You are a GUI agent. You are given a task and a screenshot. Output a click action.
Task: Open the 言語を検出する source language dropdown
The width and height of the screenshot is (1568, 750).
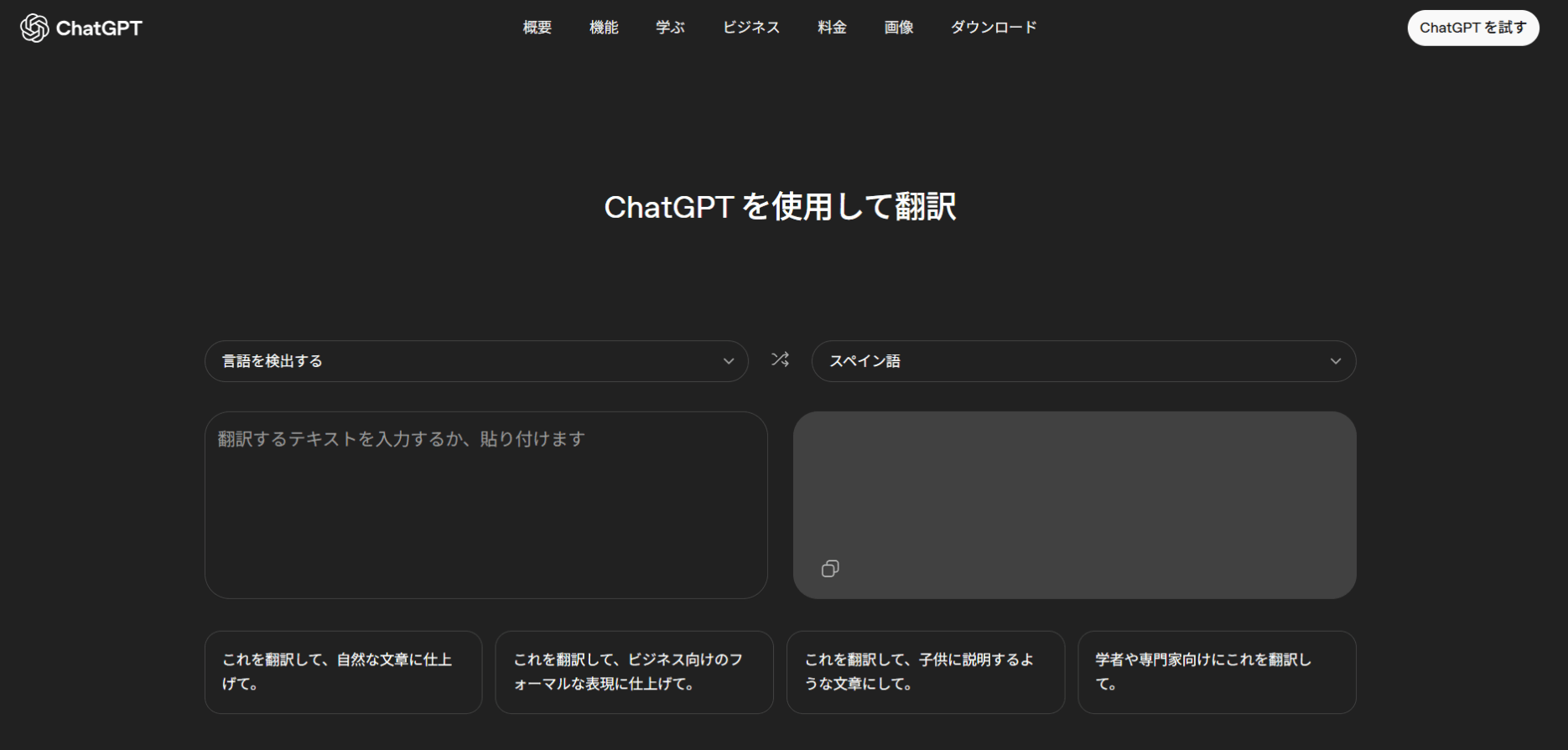click(x=476, y=361)
